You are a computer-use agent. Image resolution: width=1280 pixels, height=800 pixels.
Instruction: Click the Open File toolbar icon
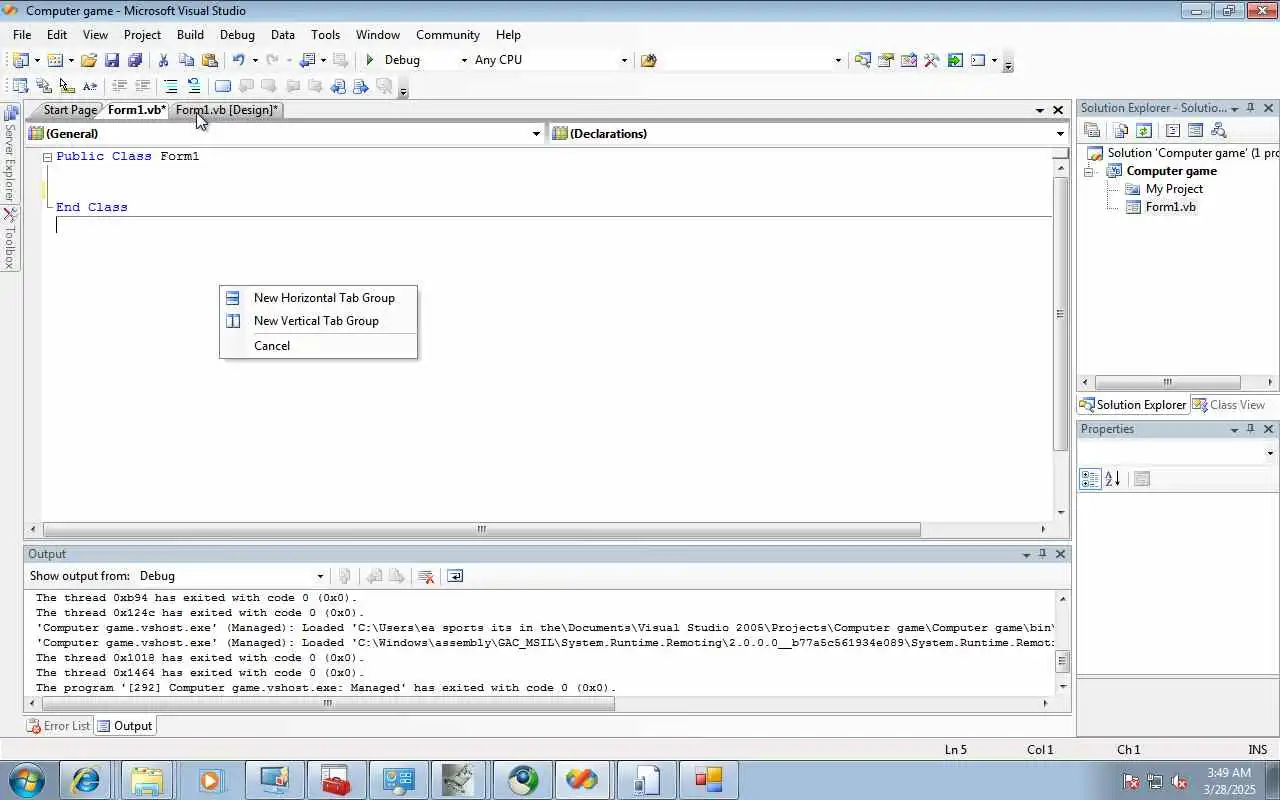[x=89, y=60]
